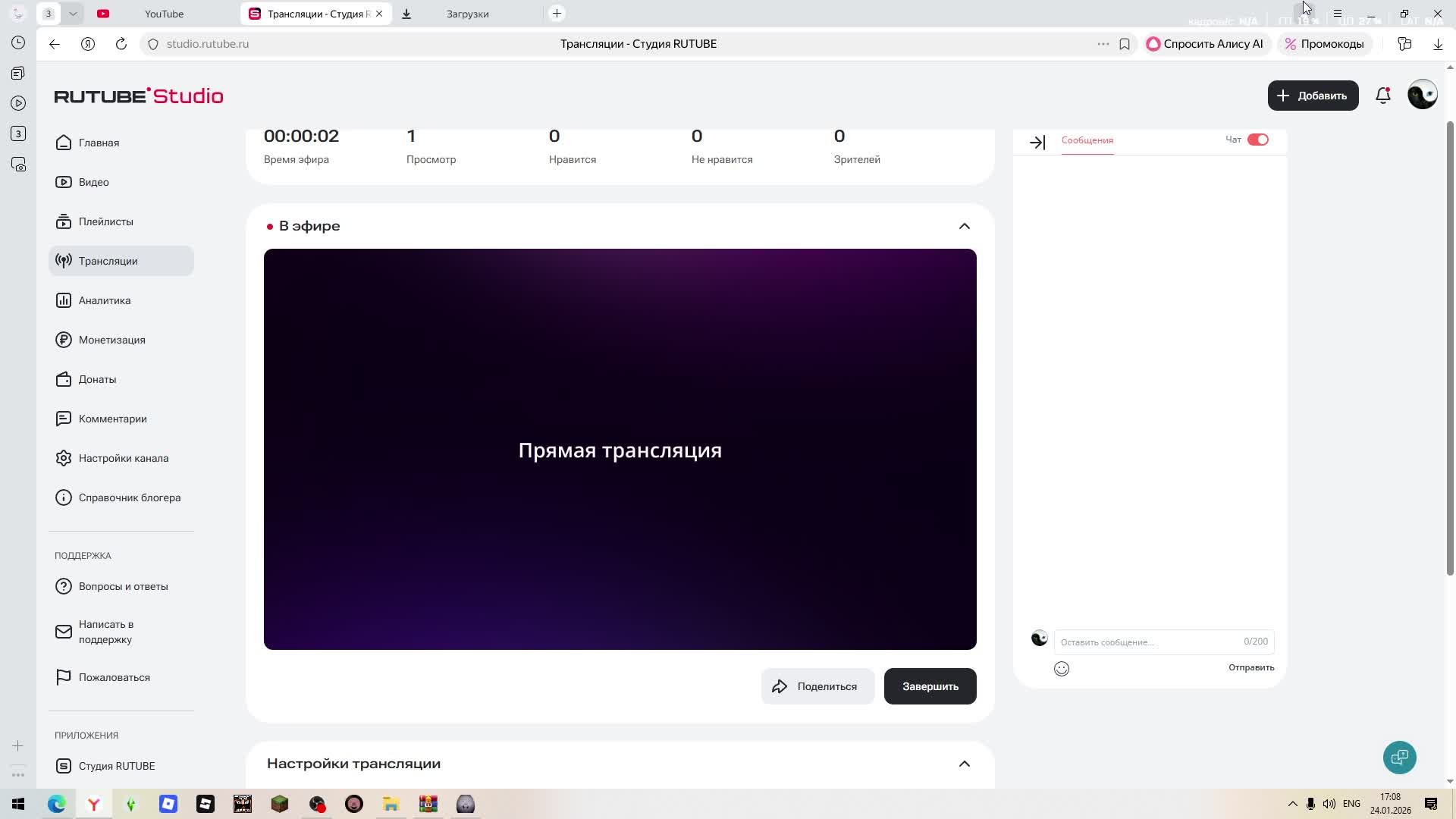Open the Монетизация section

point(112,340)
